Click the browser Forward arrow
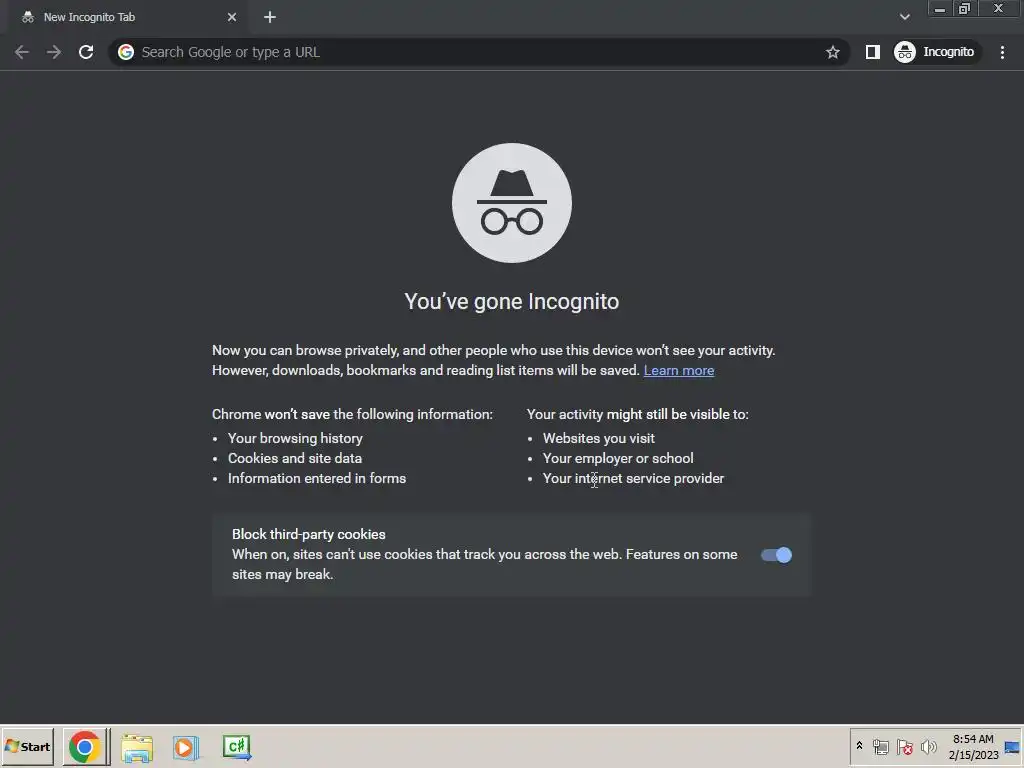This screenshot has height=768, width=1024. click(54, 52)
